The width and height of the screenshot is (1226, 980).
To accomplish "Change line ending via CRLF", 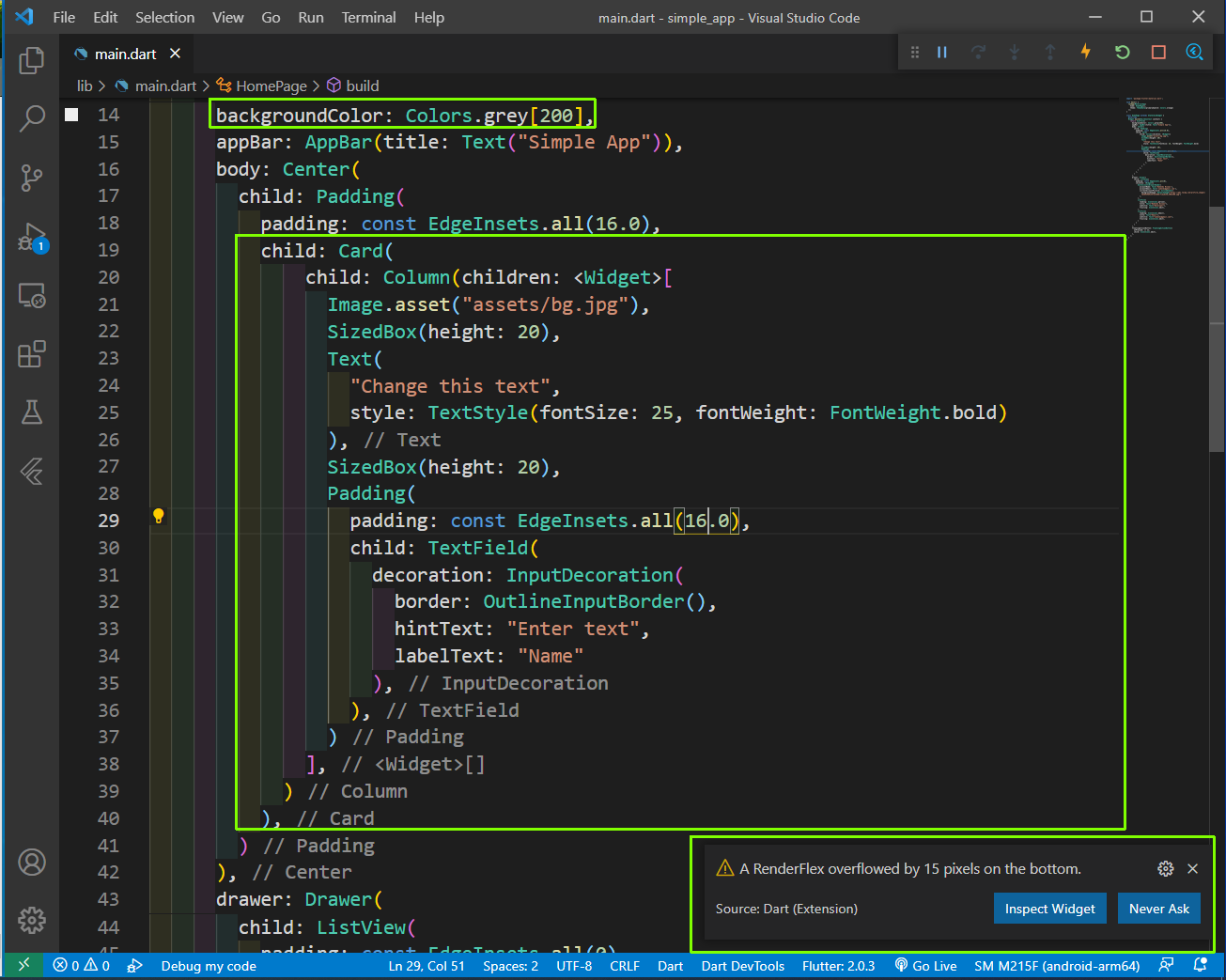I will [625, 965].
